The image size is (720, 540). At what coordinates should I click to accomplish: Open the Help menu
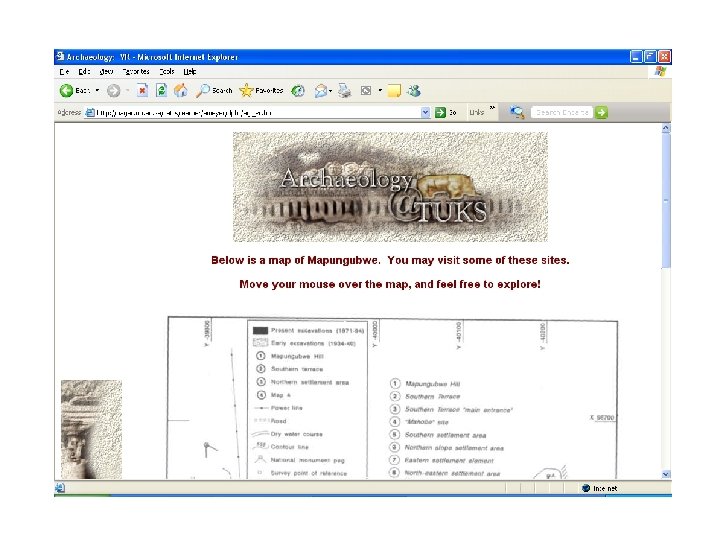[190, 72]
